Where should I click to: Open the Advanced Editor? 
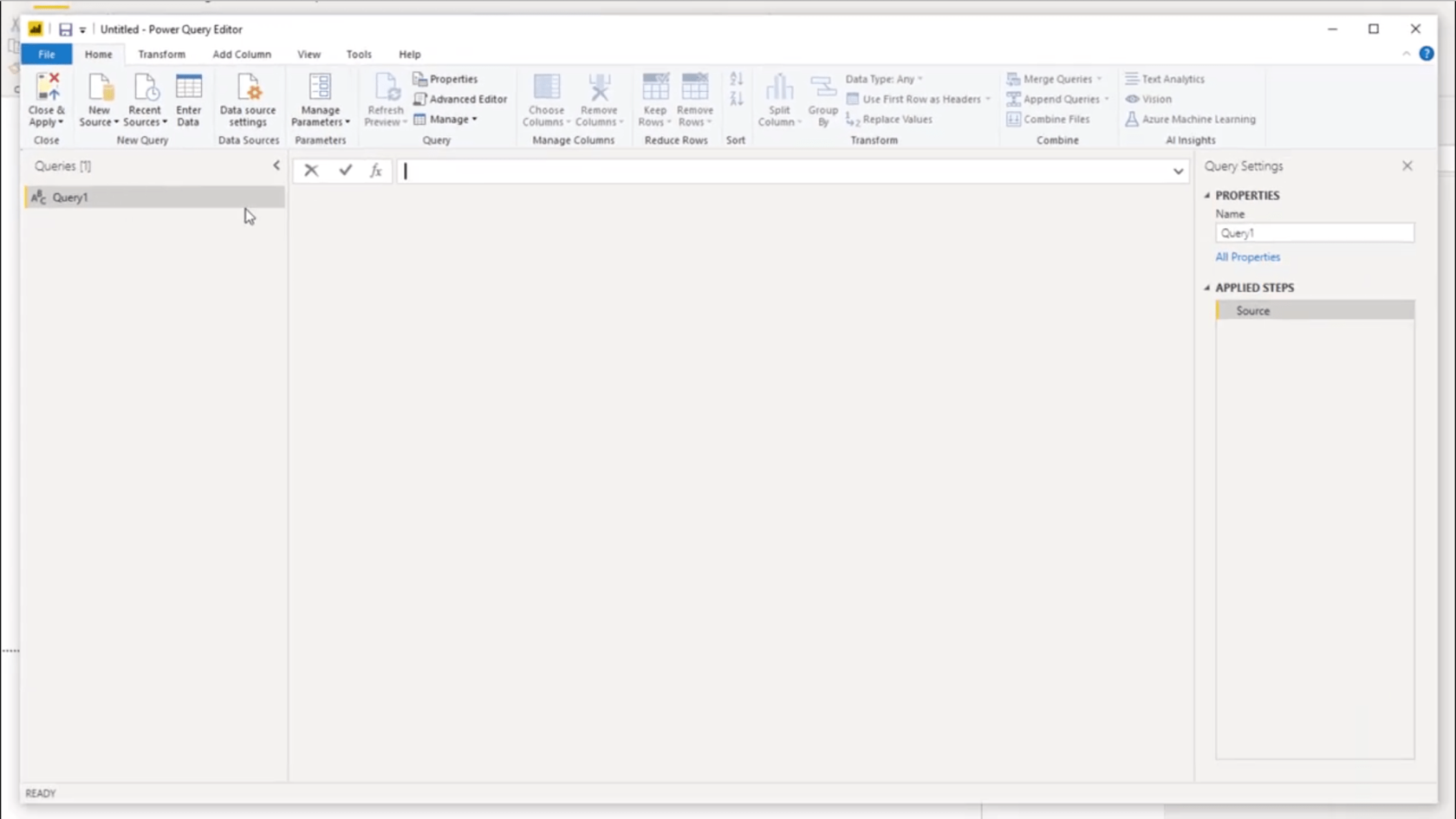pyautogui.click(x=460, y=99)
